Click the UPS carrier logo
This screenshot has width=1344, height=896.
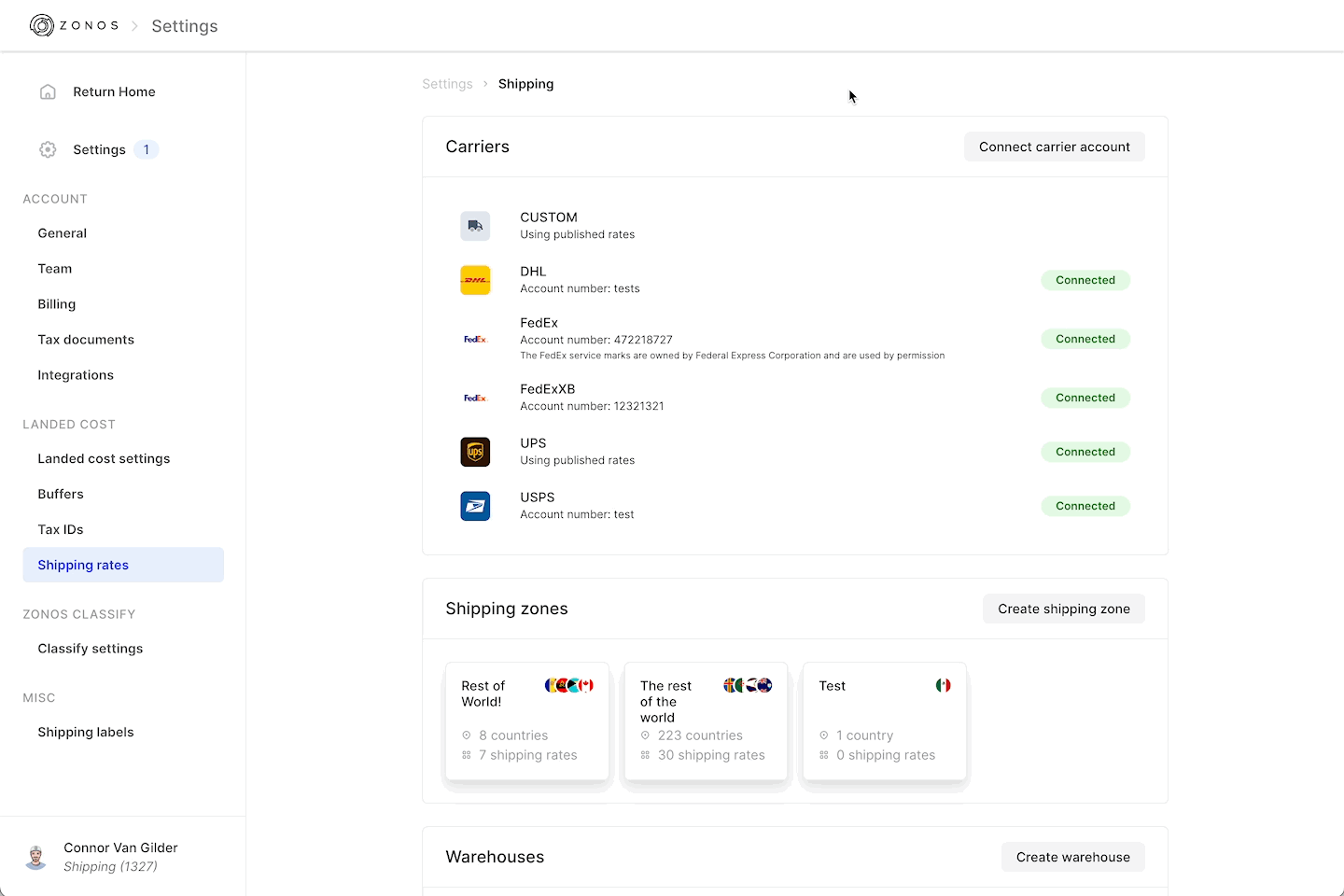click(475, 452)
